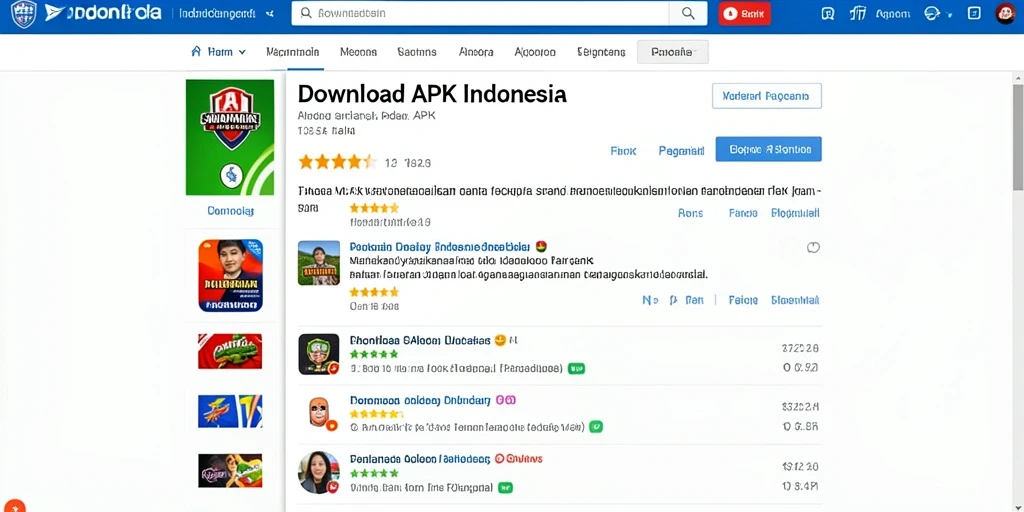
Task: Click the Home icon in the navigation bar
Action: point(195,52)
